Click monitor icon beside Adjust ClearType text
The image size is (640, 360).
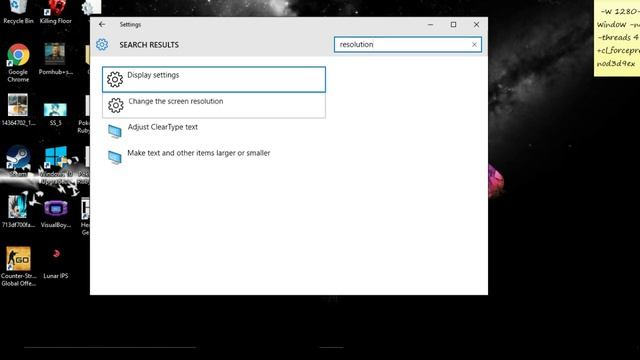tap(115, 131)
